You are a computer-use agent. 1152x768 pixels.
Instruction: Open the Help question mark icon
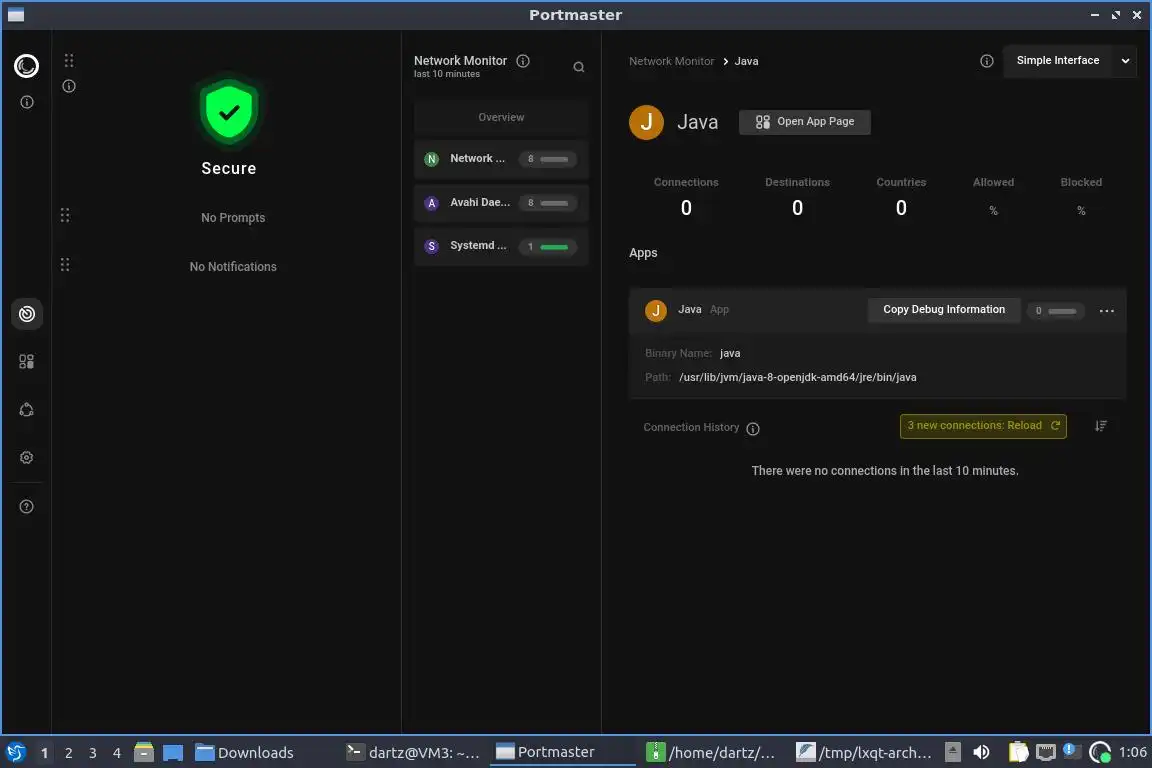click(x=26, y=506)
